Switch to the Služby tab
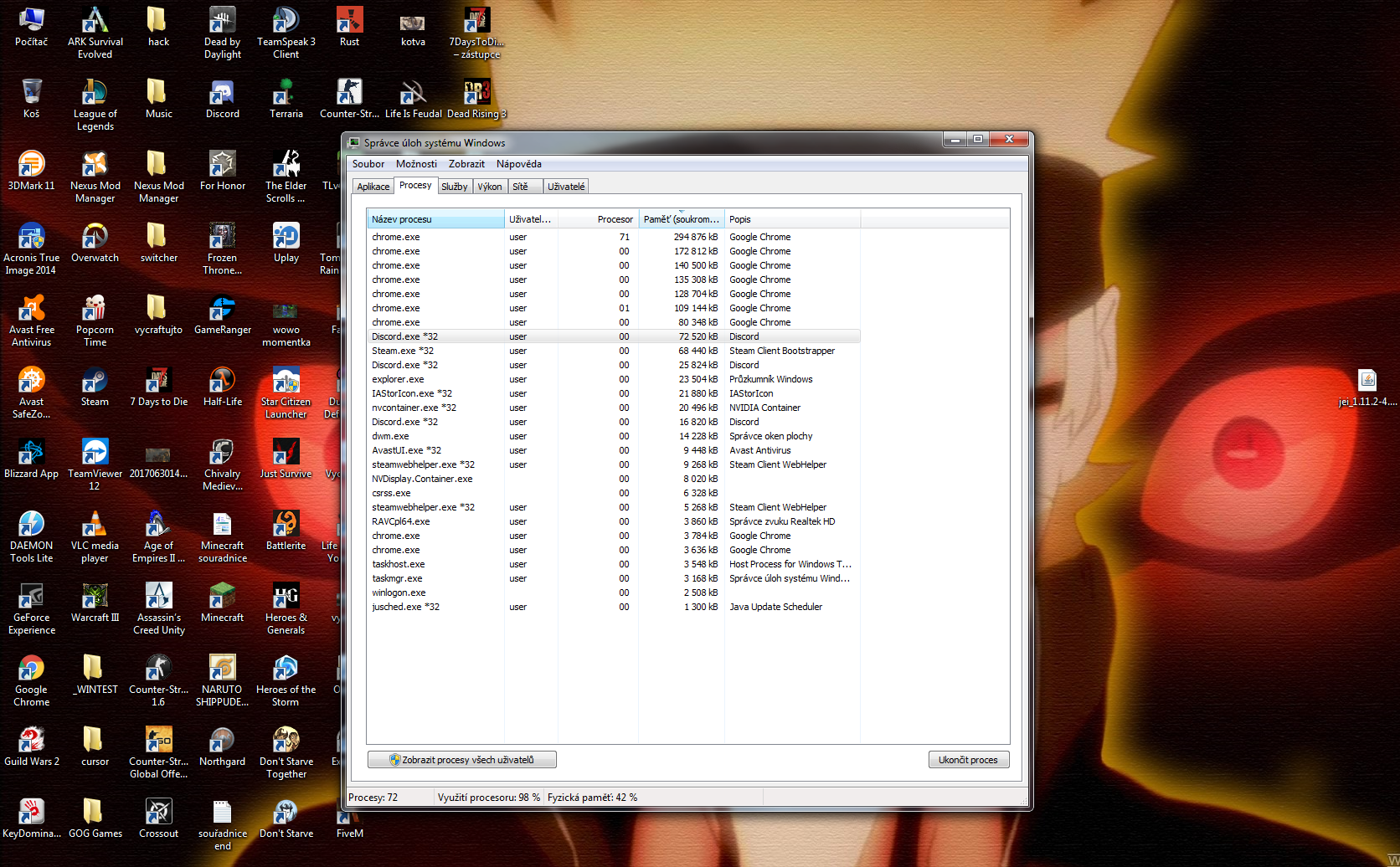Viewport: 1400px width, 867px height. (x=454, y=187)
